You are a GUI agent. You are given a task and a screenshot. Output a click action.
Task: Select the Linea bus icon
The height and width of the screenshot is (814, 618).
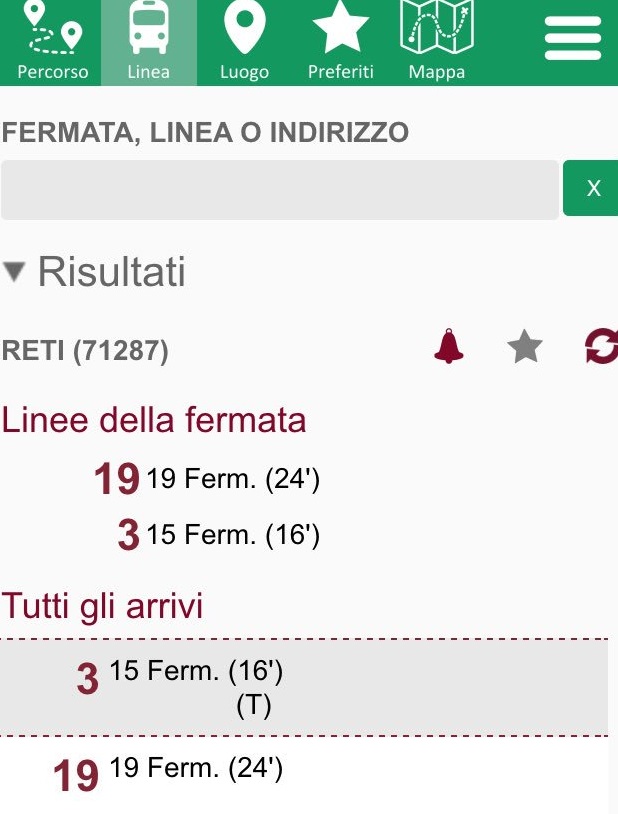coord(148,40)
